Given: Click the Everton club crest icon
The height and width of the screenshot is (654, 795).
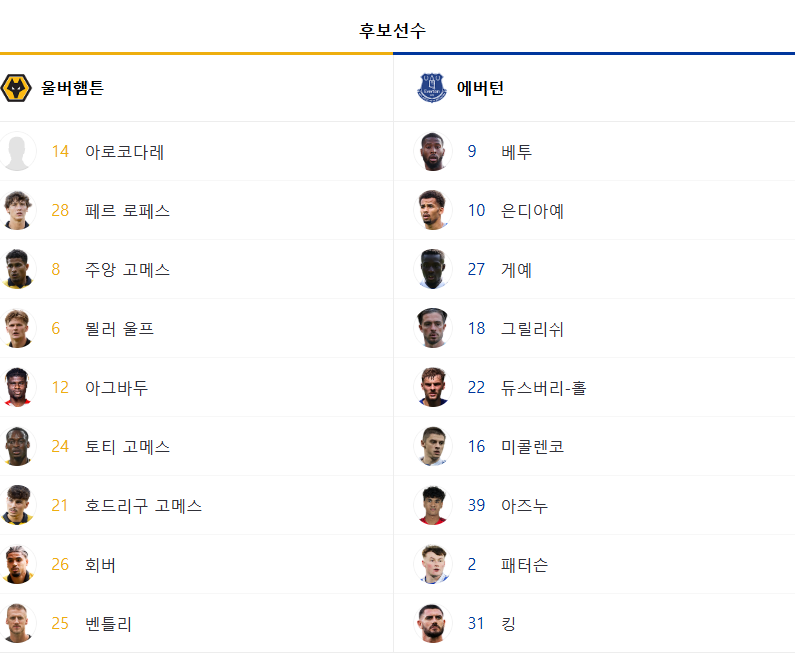Looking at the screenshot, I should click(x=432, y=88).
